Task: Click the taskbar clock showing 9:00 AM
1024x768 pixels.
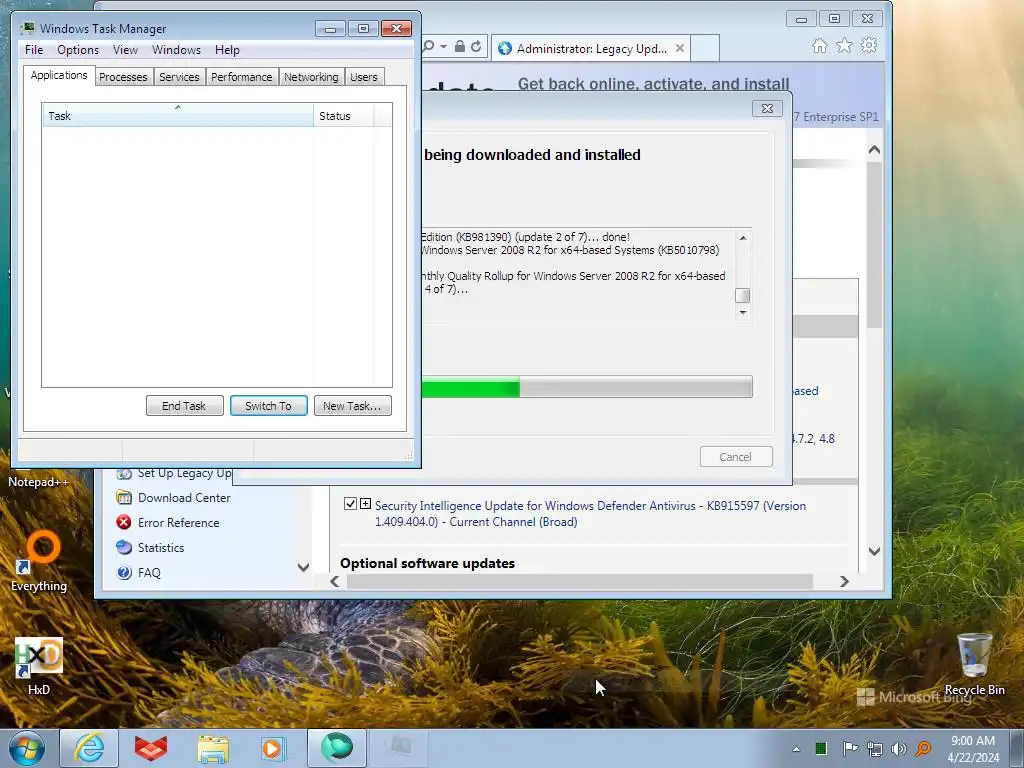Action: pos(973,748)
